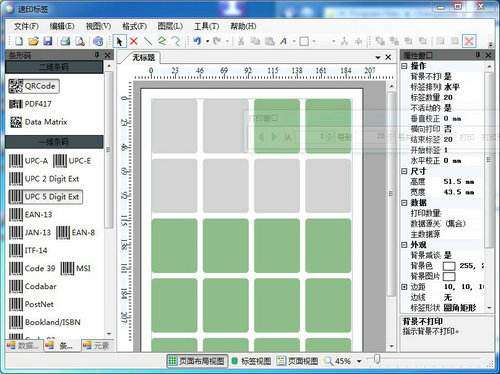Toggle page view mode in status bar
The height and width of the screenshot is (374, 500).
(298, 361)
